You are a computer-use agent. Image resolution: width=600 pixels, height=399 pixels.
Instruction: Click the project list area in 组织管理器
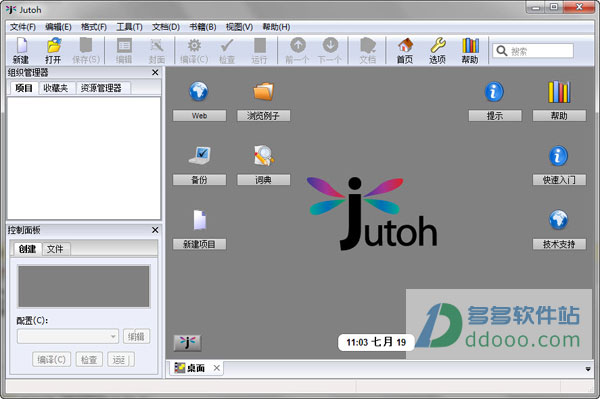(x=84, y=158)
